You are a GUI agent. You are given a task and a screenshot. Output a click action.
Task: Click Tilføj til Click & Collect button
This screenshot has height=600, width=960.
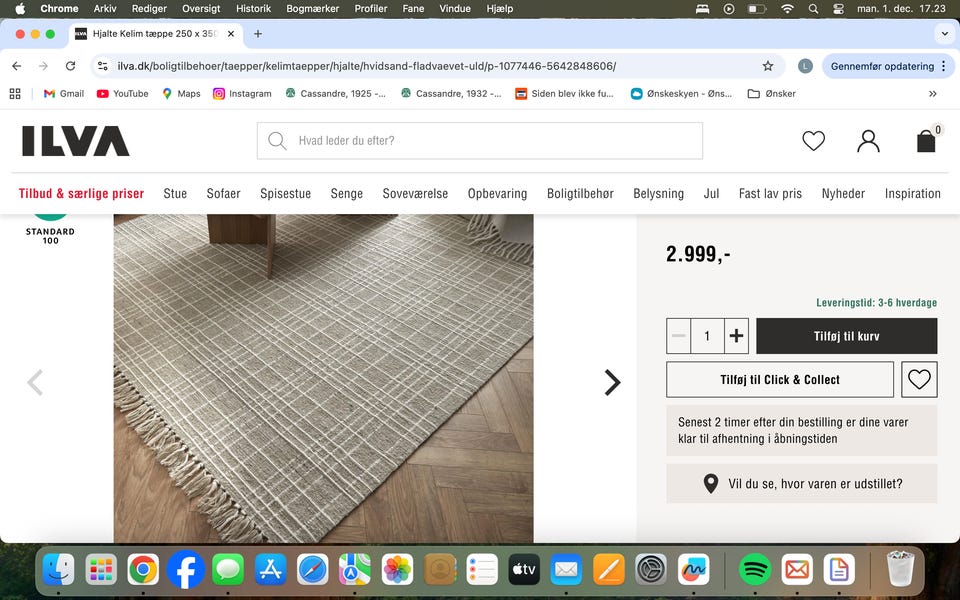pyautogui.click(x=780, y=380)
